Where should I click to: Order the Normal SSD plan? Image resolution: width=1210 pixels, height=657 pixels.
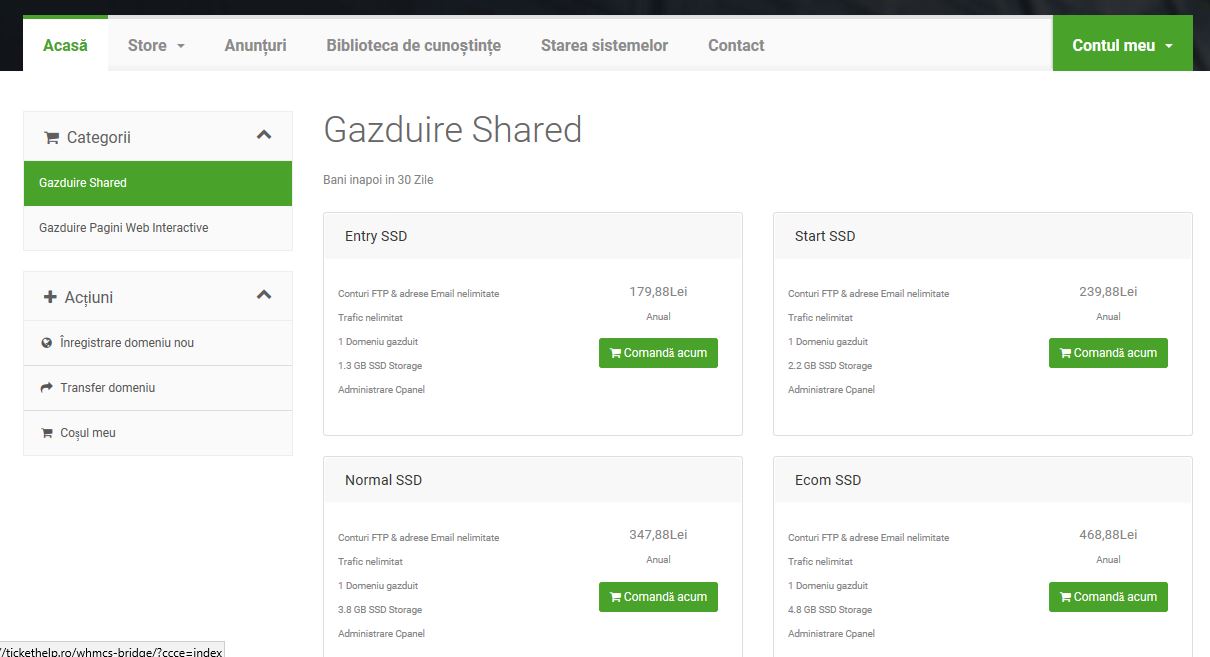tap(658, 597)
